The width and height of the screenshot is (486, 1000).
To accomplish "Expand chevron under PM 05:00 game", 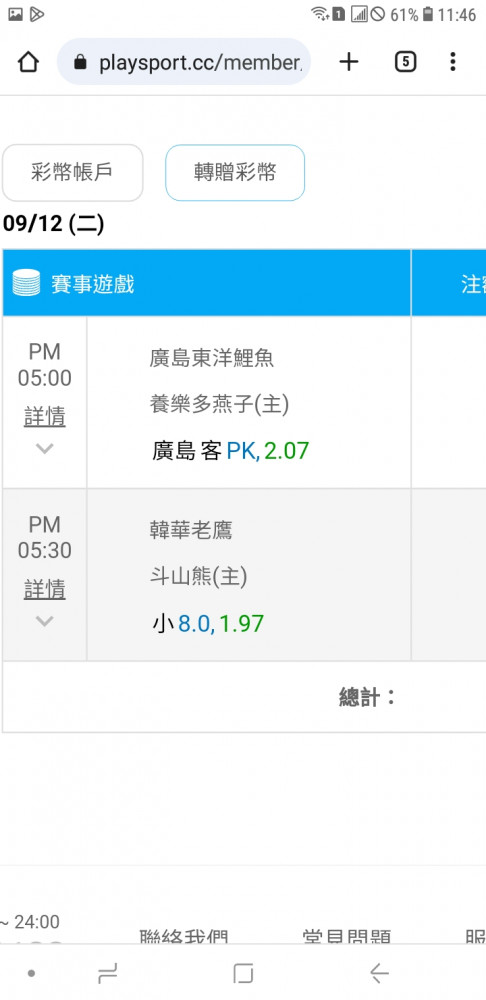I will tap(44, 448).
